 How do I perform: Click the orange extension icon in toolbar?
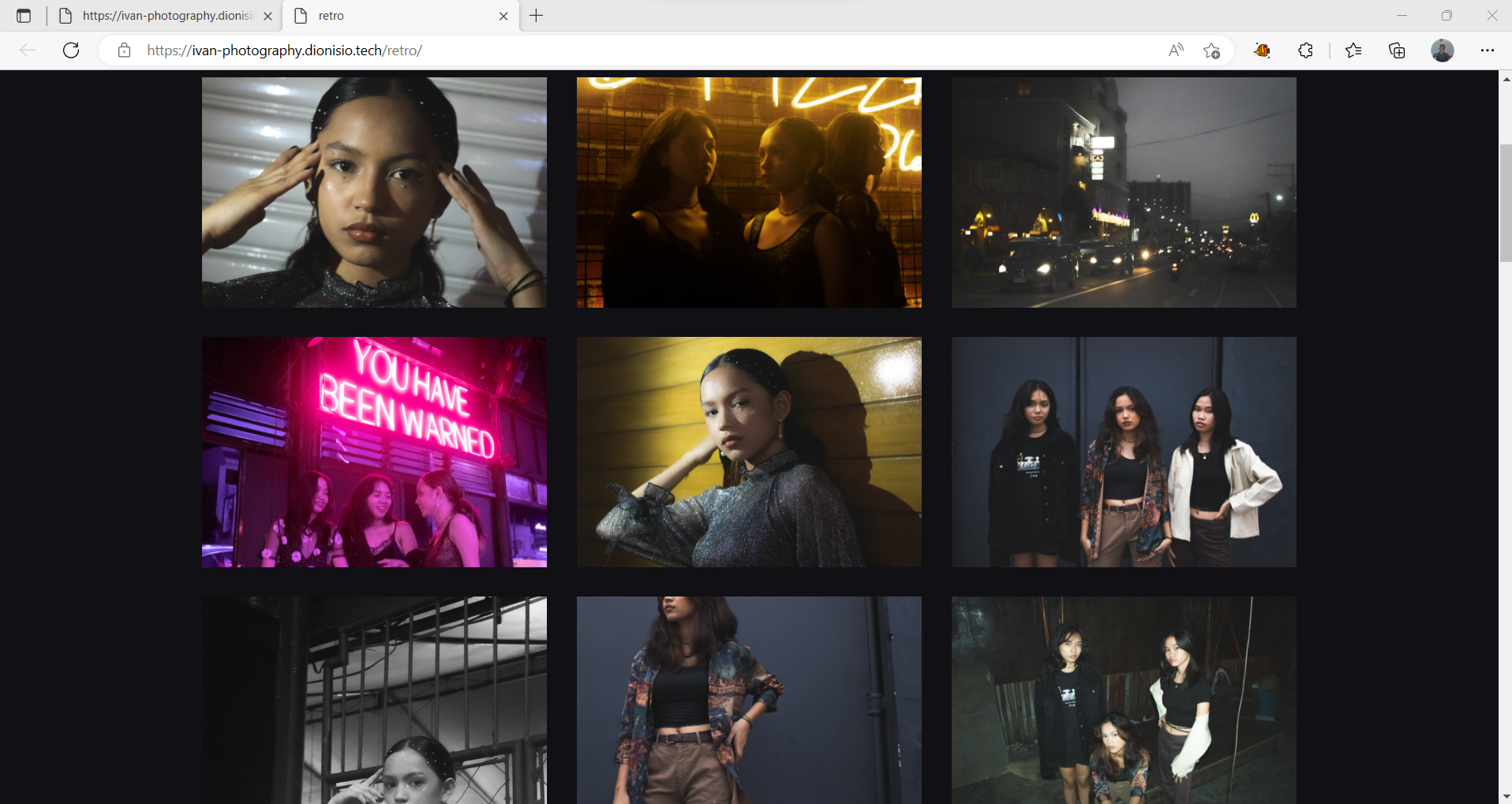pos(1262,50)
